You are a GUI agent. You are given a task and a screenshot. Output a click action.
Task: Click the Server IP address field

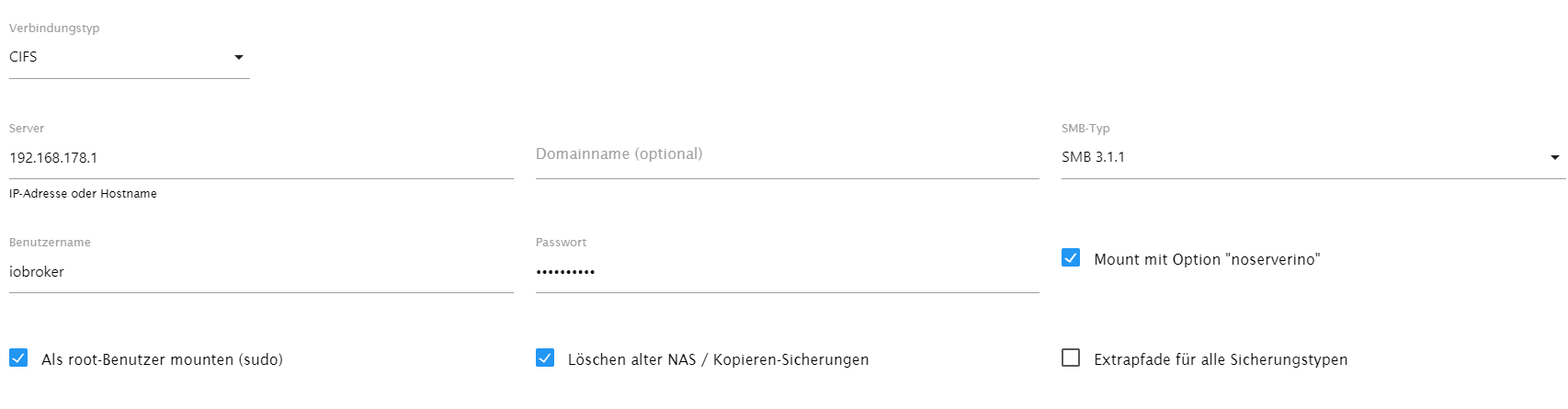(260, 158)
